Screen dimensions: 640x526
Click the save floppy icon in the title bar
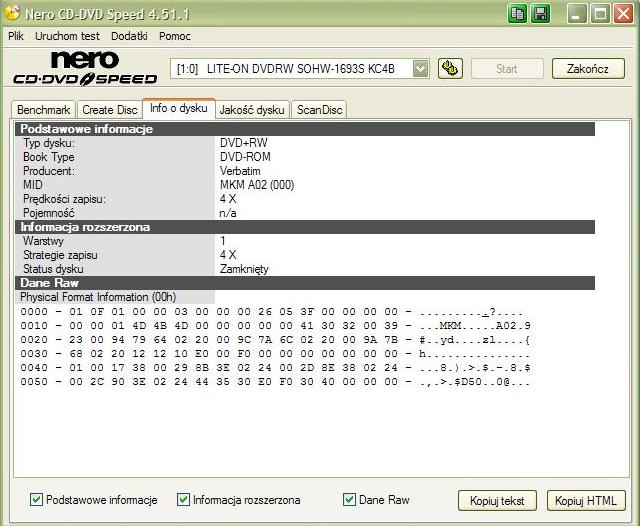pyautogui.click(x=541, y=14)
